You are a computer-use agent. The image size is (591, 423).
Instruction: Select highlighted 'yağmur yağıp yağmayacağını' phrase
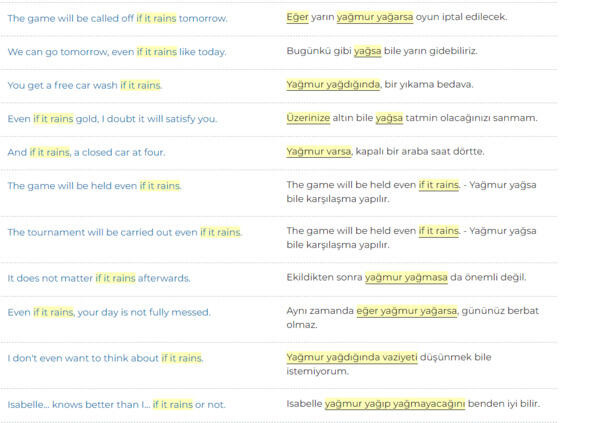click(395, 404)
